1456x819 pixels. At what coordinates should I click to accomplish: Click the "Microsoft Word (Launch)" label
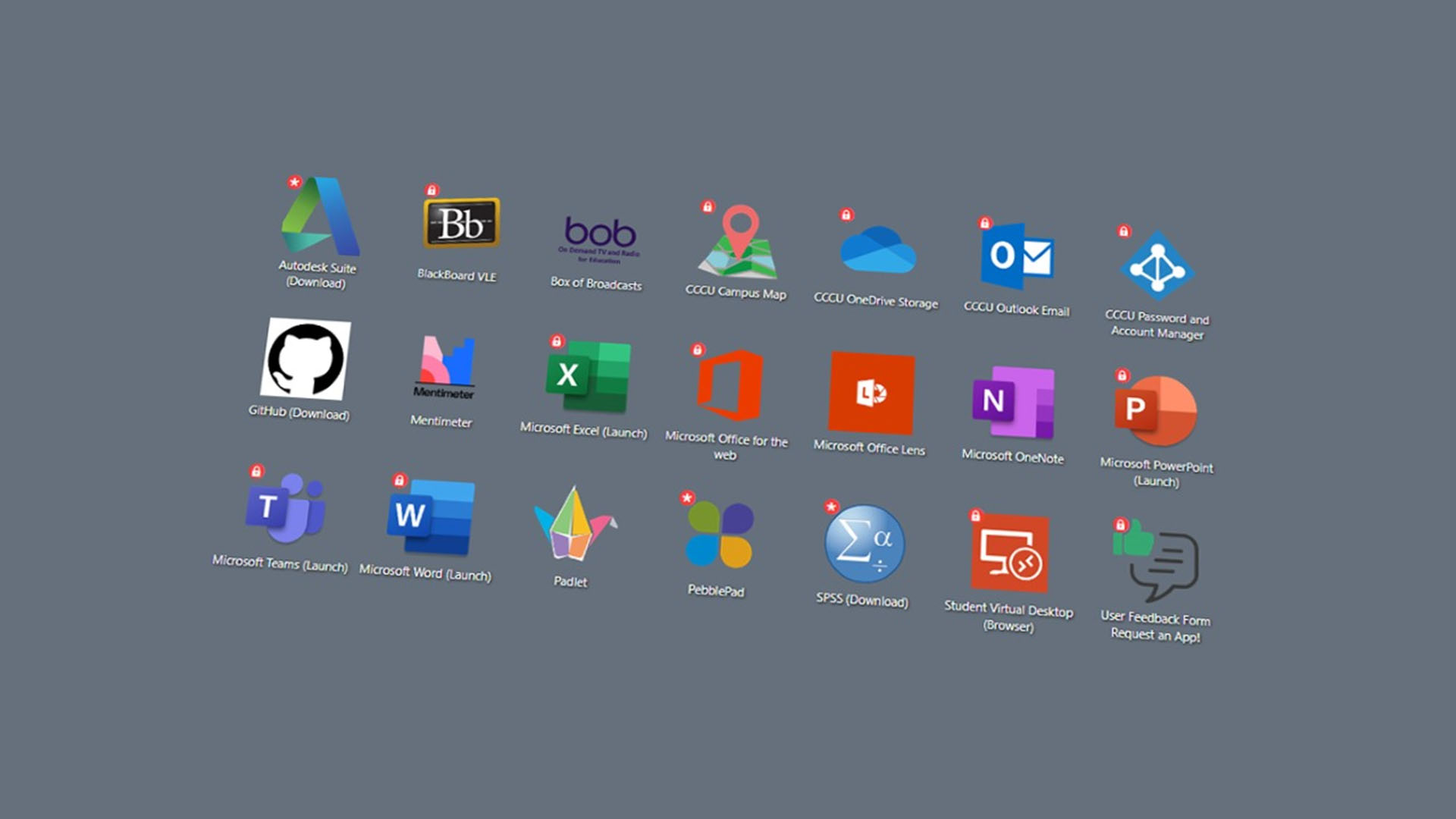(425, 573)
